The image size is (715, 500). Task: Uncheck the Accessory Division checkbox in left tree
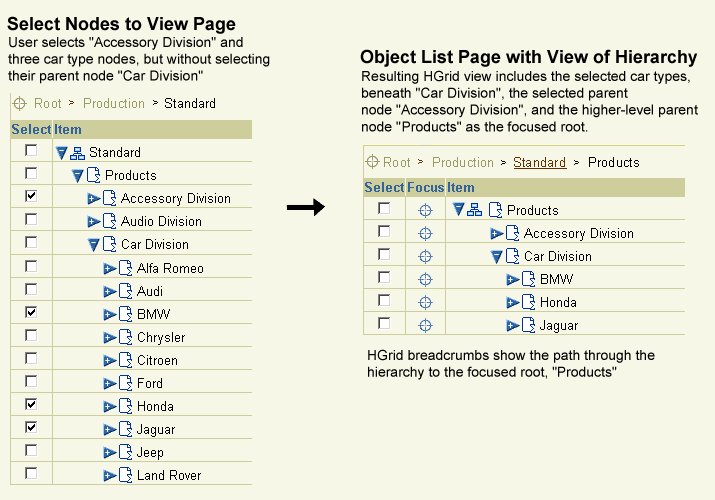click(x=31, y=196)
